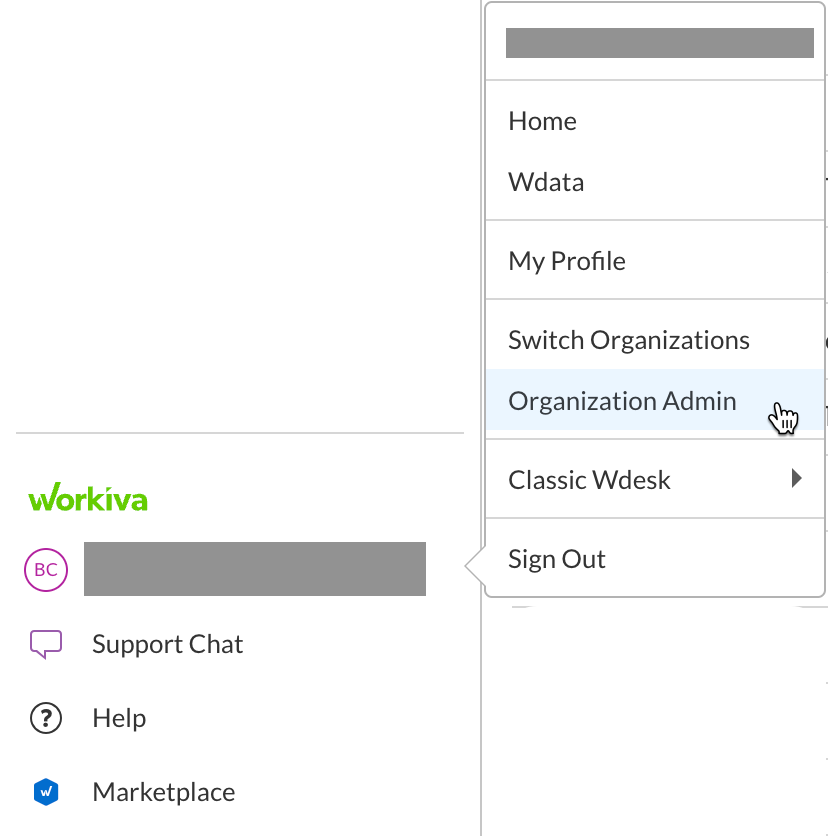Go to Home
Viewport: 828px width, 836px height.
coord(542,120)
